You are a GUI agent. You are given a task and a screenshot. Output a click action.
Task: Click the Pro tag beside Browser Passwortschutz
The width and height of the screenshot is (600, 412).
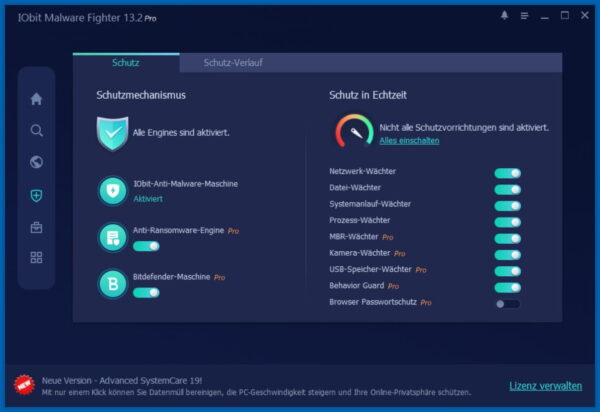[x=426, y=303]
